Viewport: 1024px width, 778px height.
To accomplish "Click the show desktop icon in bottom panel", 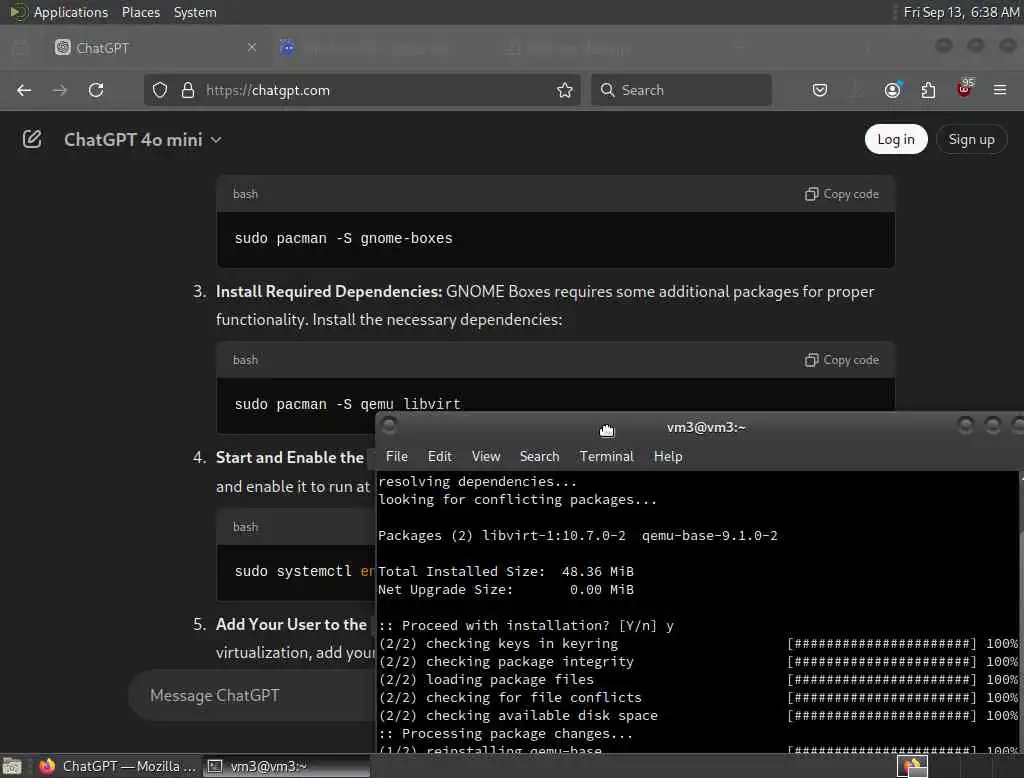I will pos(12,766).
